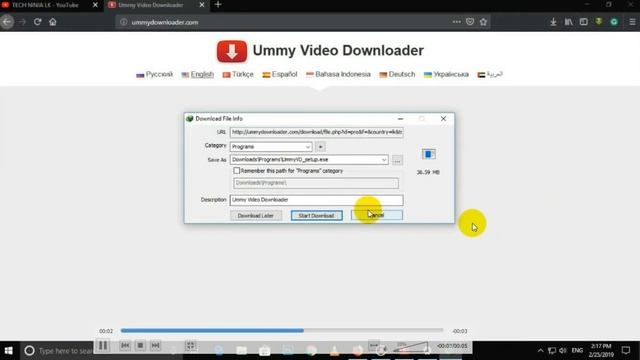Click the Pocket save icon

(x=470, y=22)
